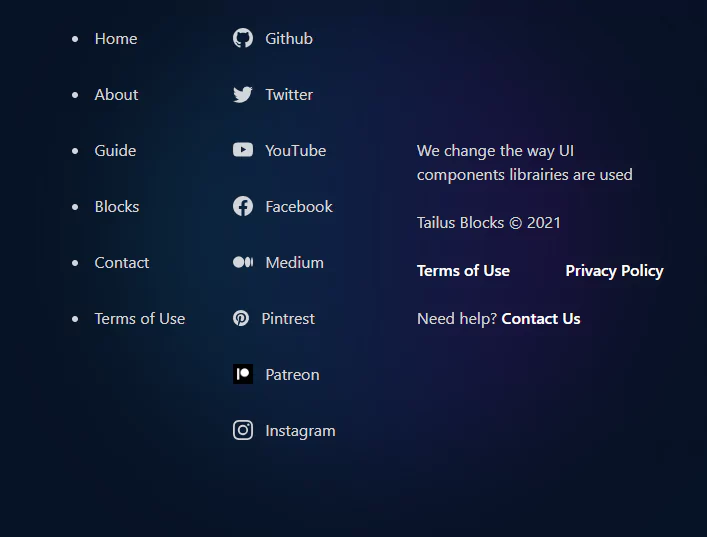
Task: Click the Medium text link
Action: click(x=294, y=262)
